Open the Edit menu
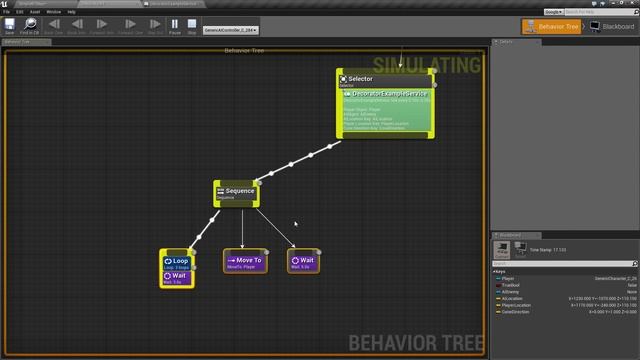This screenshot has width=640, height=360. point(20,12)
